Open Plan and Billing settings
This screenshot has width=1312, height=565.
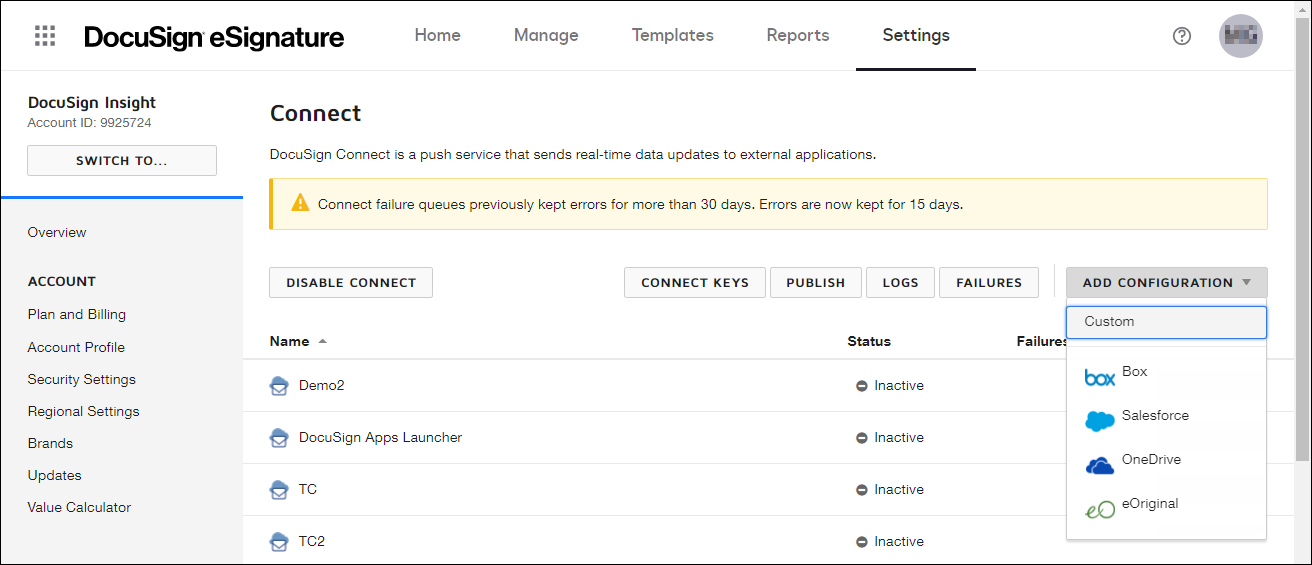point(77,314)
